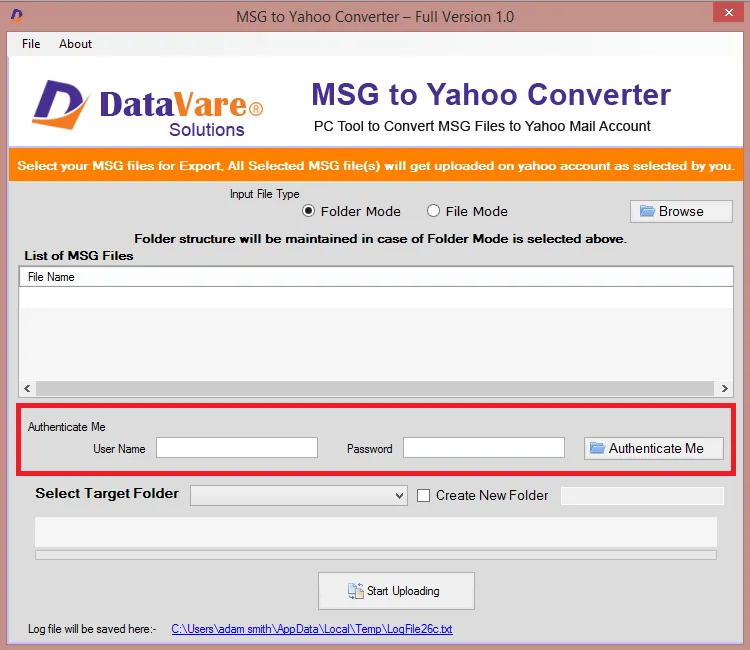Screen dimensions: 750x650
Task: Click the folder icon on Browse button
Action: click(647, 211)
